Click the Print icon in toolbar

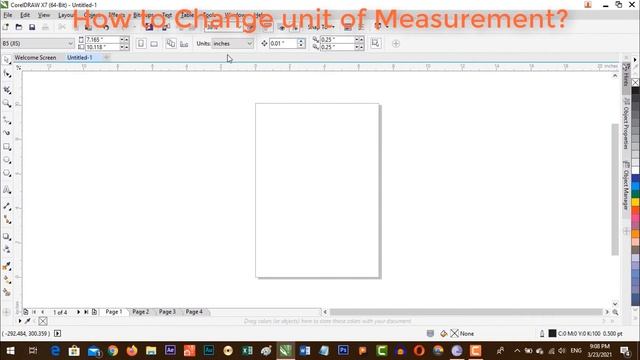(45, 27)
